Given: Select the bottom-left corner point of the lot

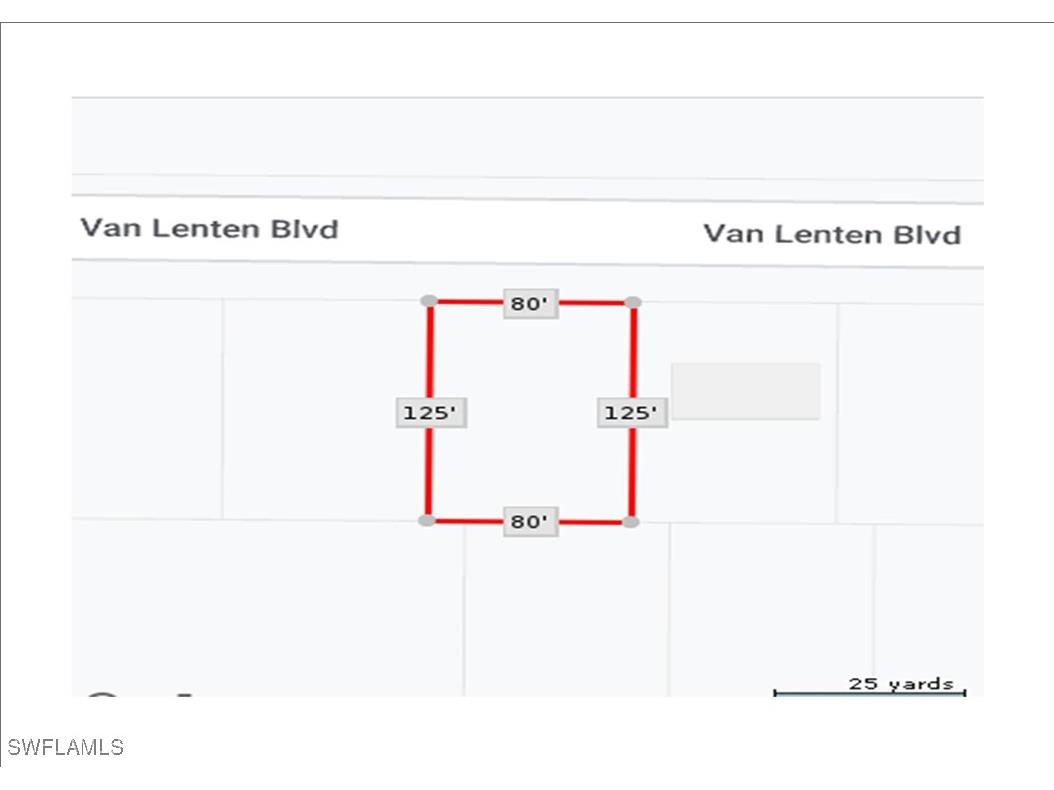Looking at the screenshot, I should tap(427, 520).
